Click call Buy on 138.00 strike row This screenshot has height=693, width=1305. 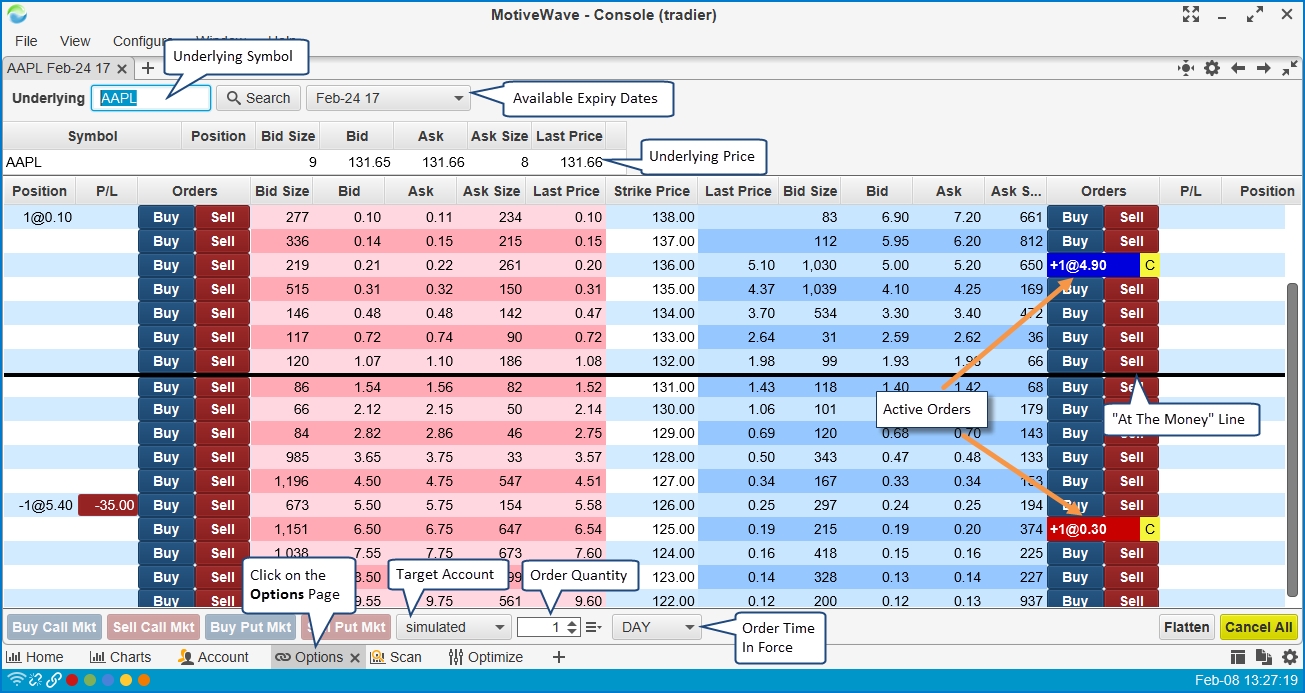tap(166, 217)
